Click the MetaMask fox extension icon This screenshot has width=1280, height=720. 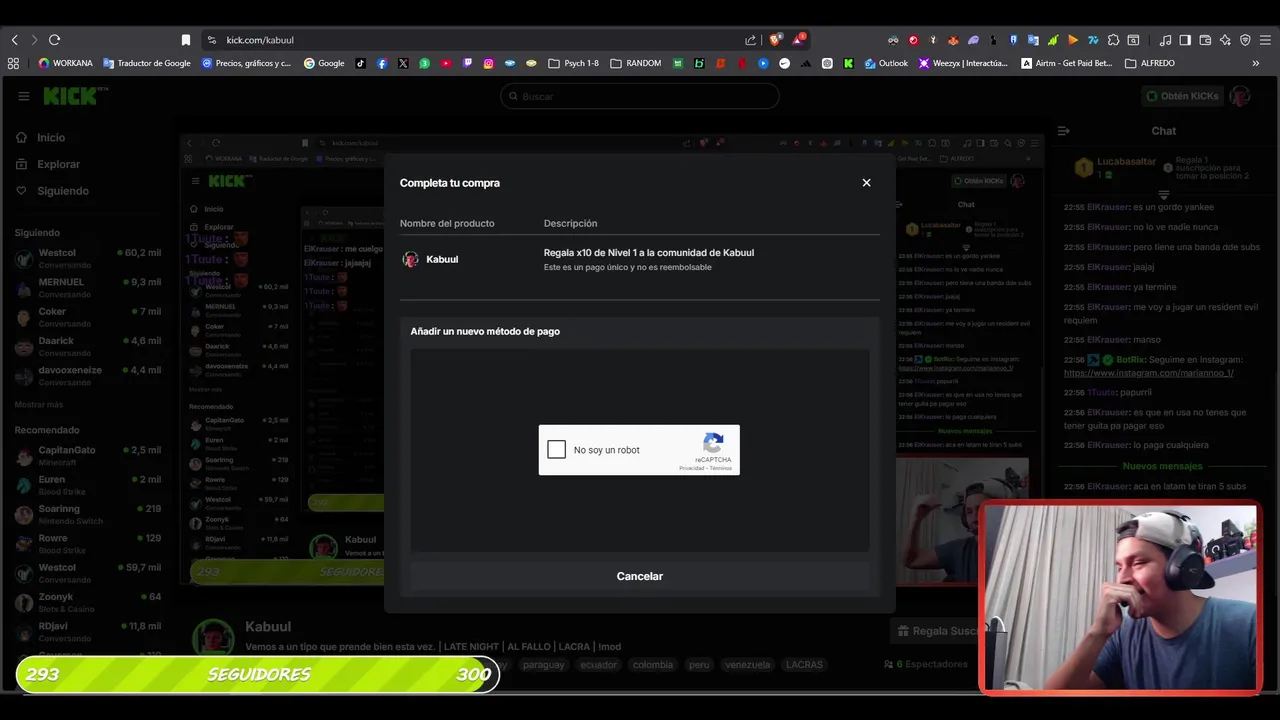coord(953,40)
